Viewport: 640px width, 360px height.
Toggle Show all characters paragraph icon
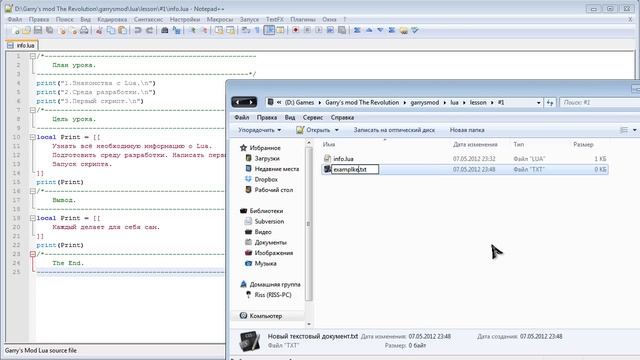[257, 30]
